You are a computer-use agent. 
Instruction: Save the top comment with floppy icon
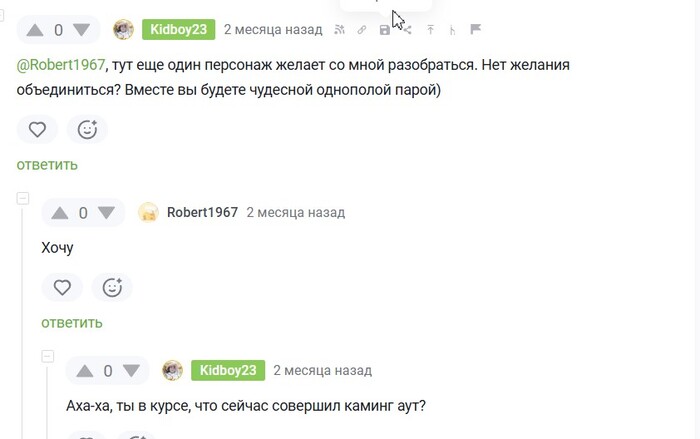[x=385, y=30]
